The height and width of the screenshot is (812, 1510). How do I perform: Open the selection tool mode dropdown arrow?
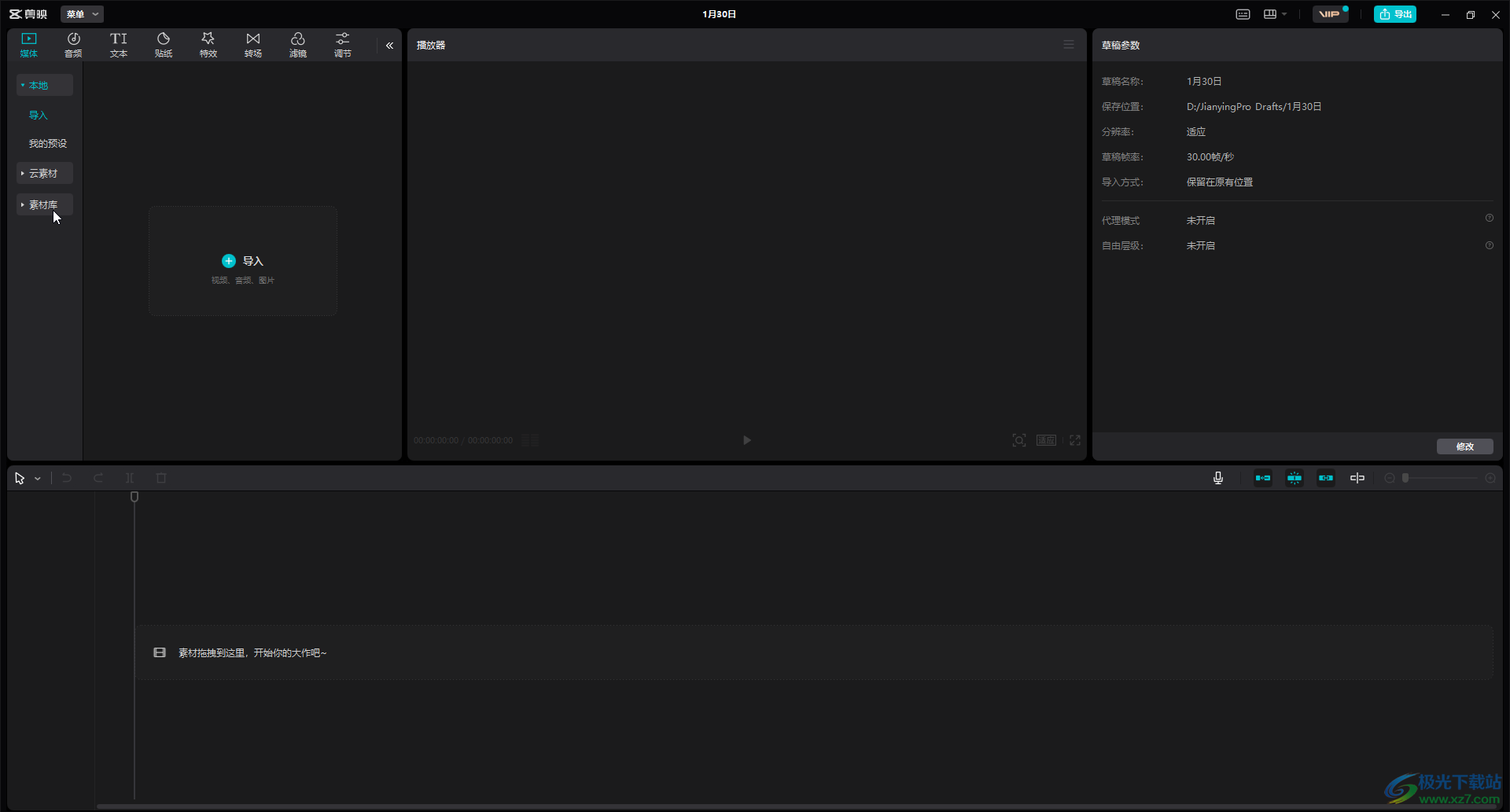pyautogui.click(x=37, y=479)
